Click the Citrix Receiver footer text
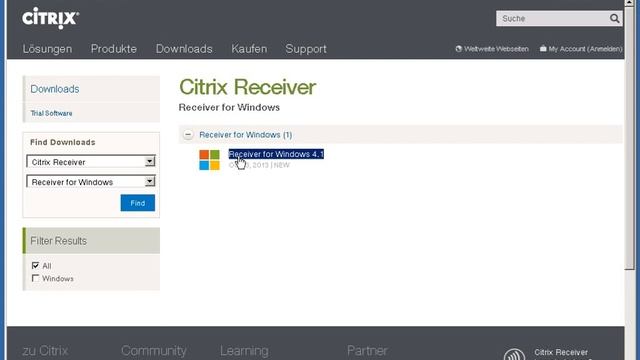The height and width of the screenshot is (360, 640). [x=561, y=352]
